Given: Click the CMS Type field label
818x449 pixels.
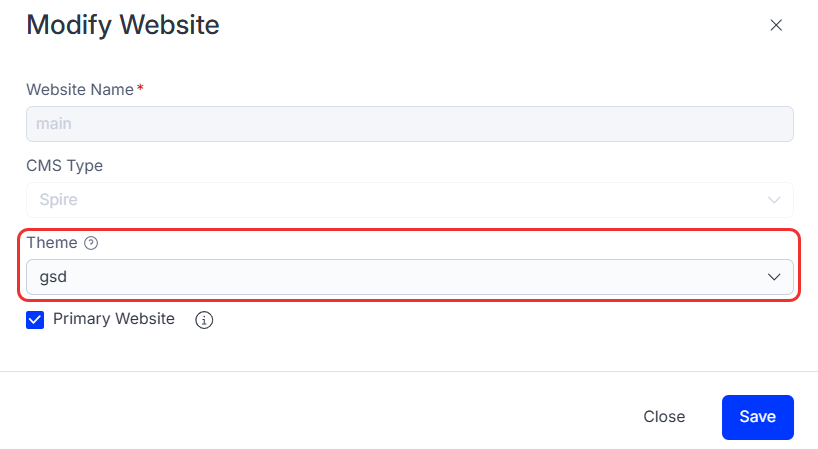Looking at the screenshot, I should pos(64,165).
